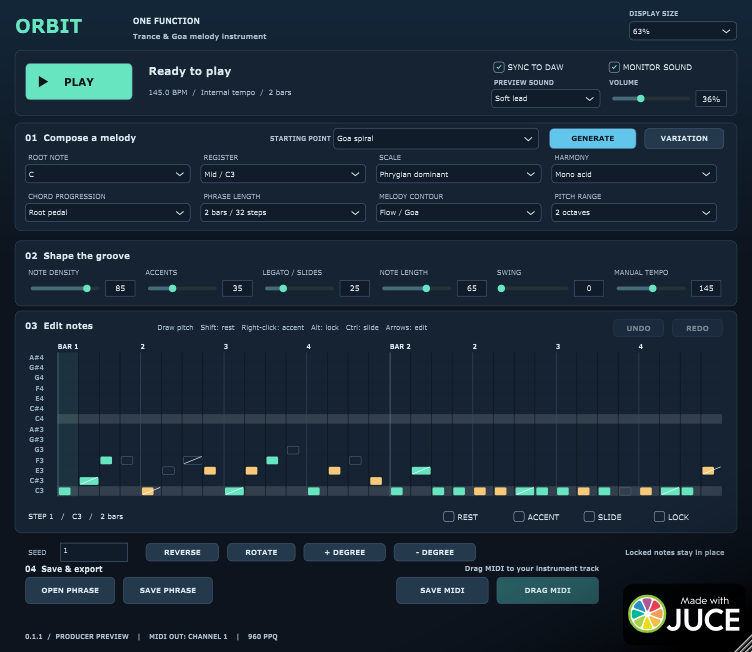Click the REDO button
The image size is (752, 652).
[x=697, y=328]
